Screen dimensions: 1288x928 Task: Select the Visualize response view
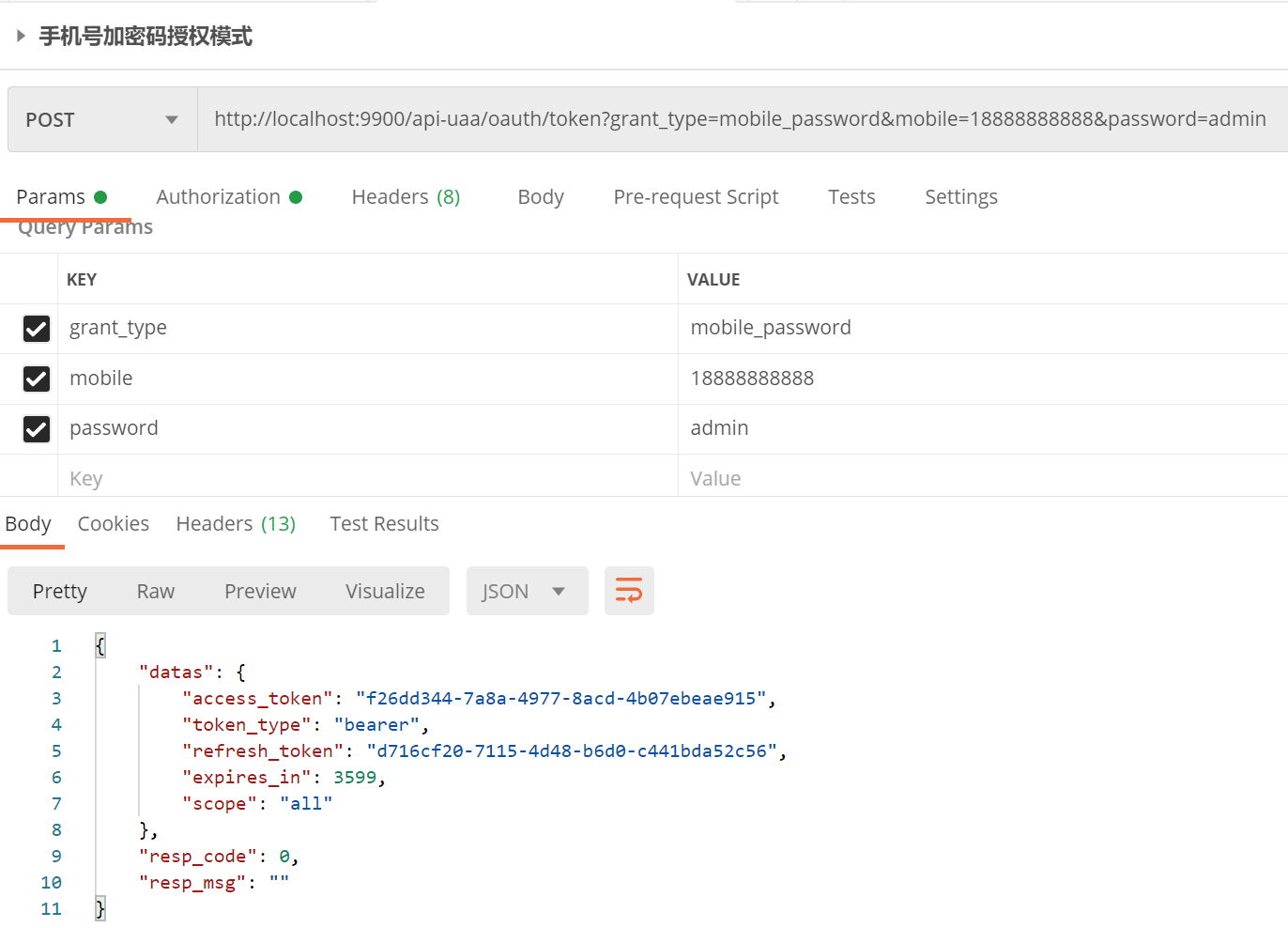click(385, 592)
